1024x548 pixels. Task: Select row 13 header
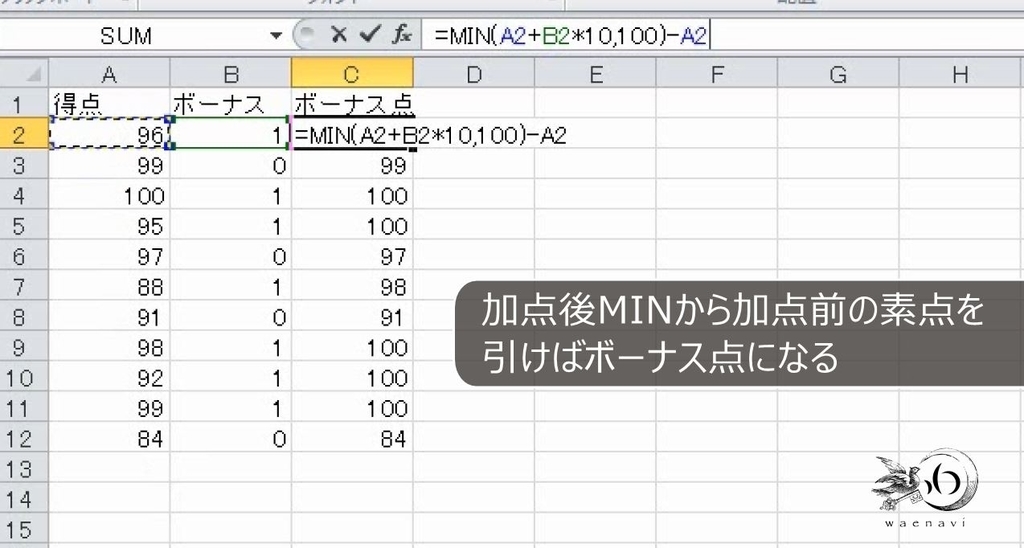[24, 469]
